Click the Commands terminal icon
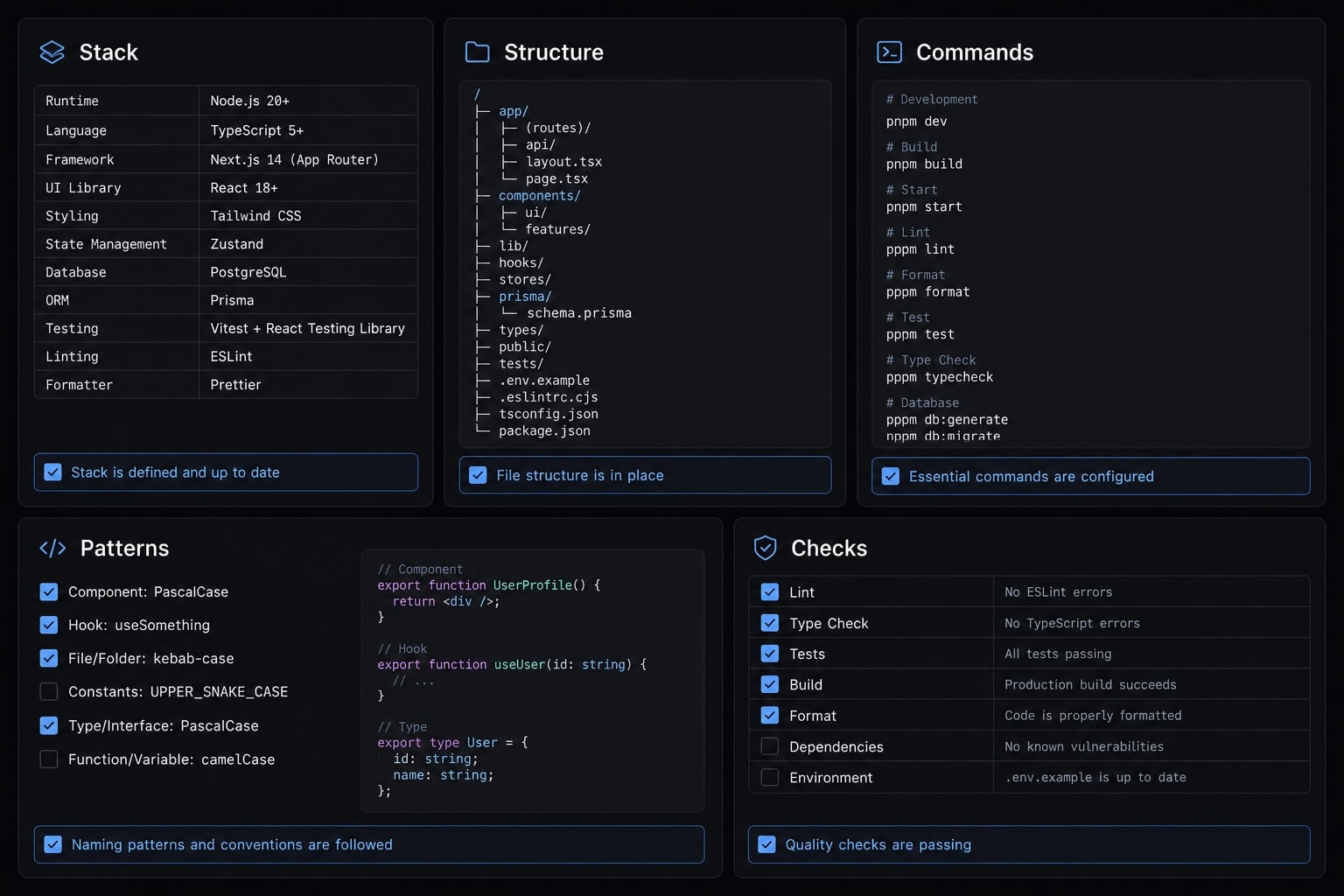The width and height of the screenshot is (1344, 896). click(x=889, y=52)
